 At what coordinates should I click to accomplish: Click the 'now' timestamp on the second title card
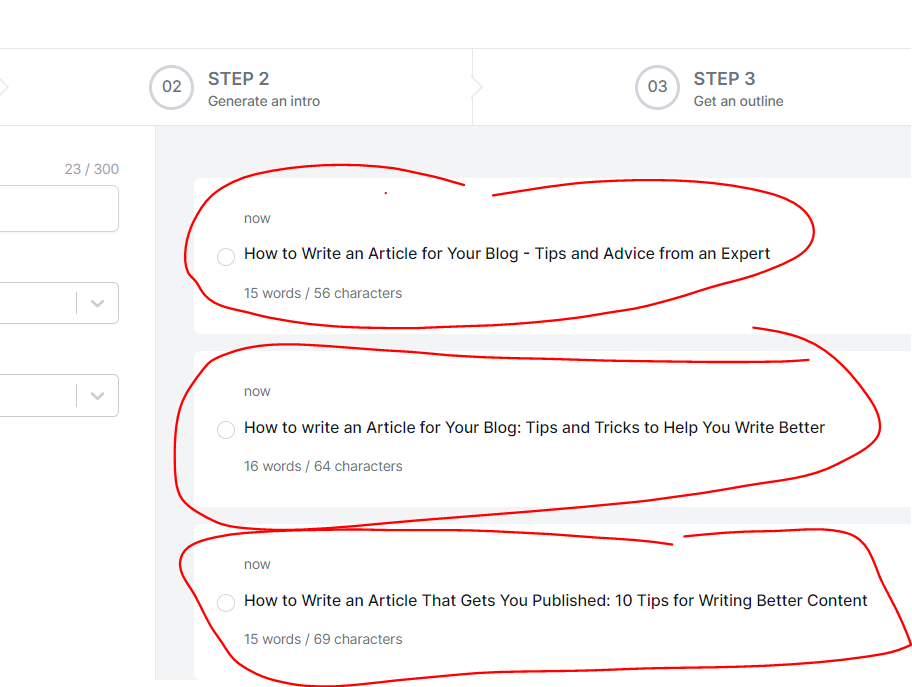(x=257, y=391)
